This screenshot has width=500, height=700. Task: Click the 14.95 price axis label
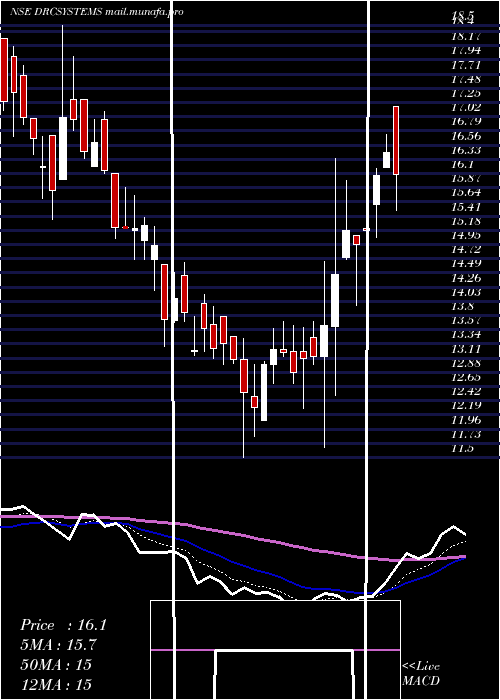click(x=466, y=235)
